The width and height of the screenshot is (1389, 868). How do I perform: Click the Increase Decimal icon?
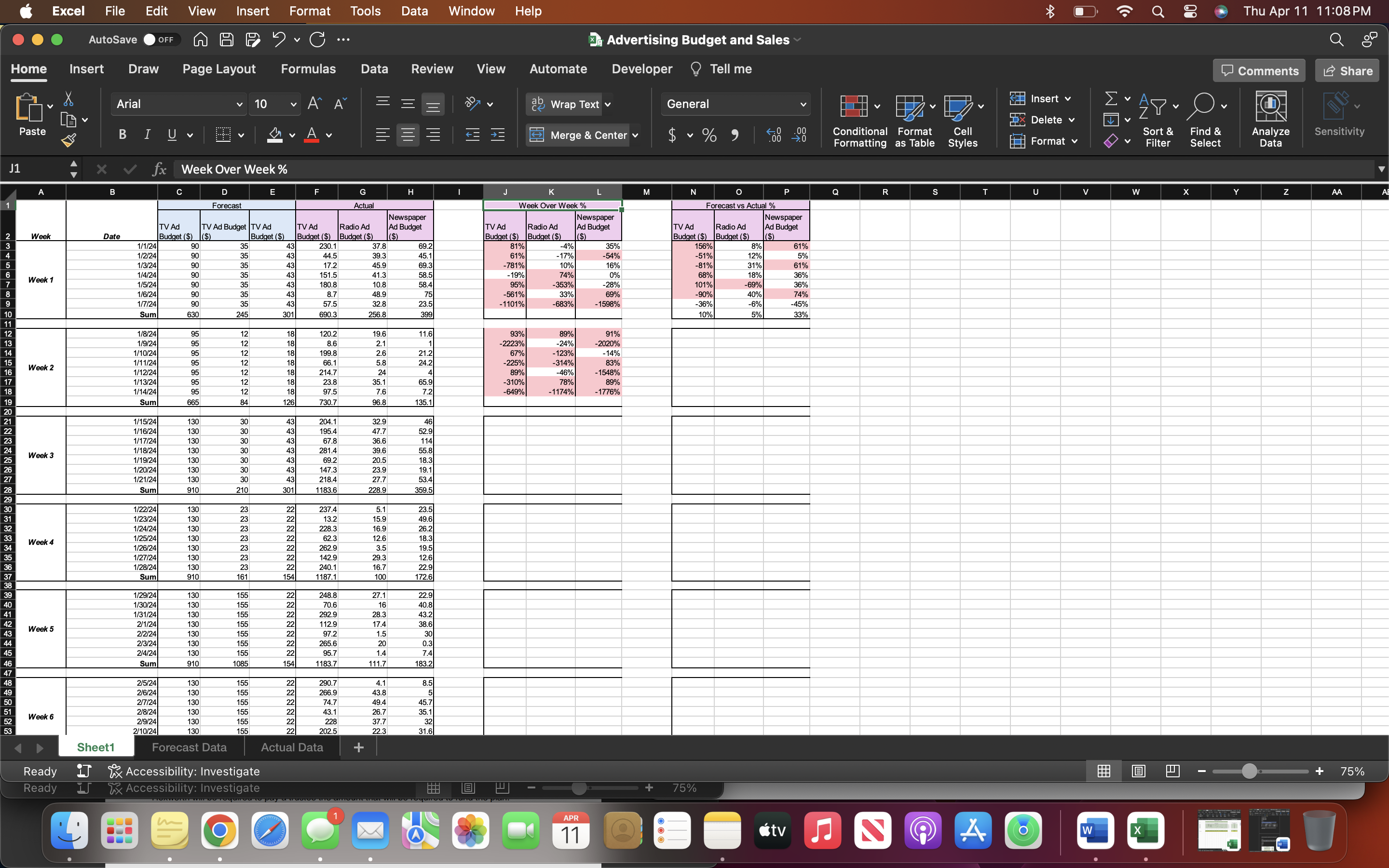coord(774,135)
